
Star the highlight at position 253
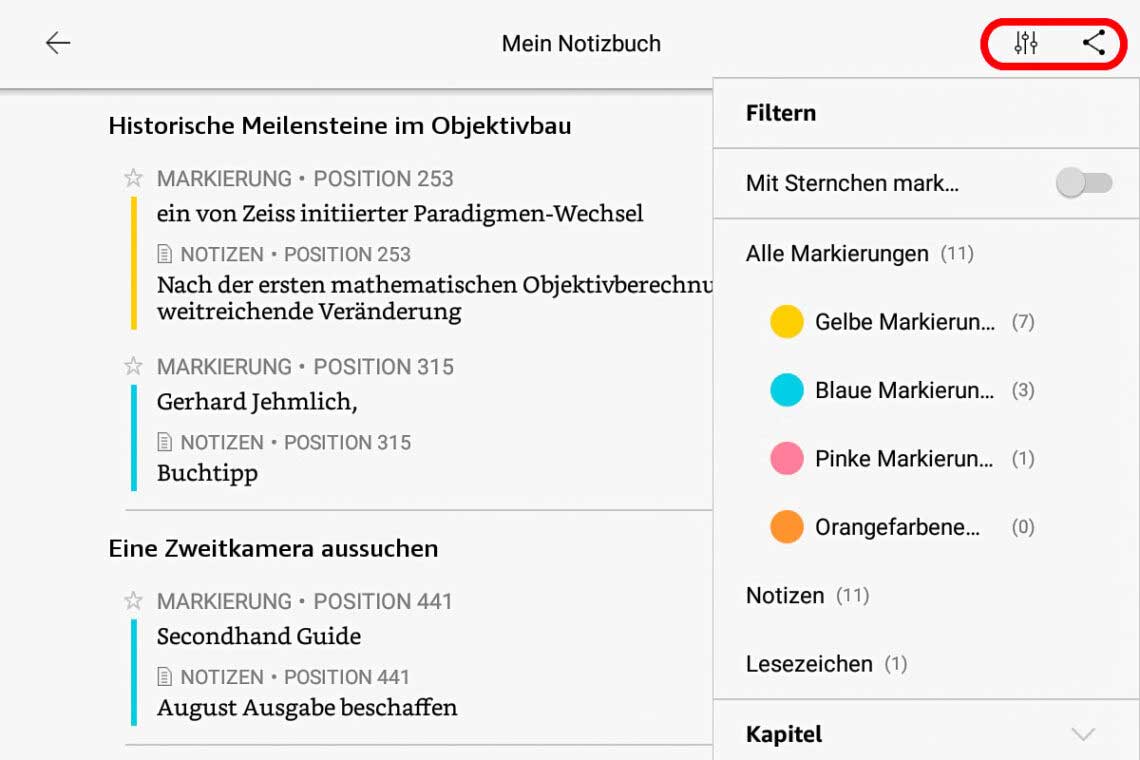(133, 179)
